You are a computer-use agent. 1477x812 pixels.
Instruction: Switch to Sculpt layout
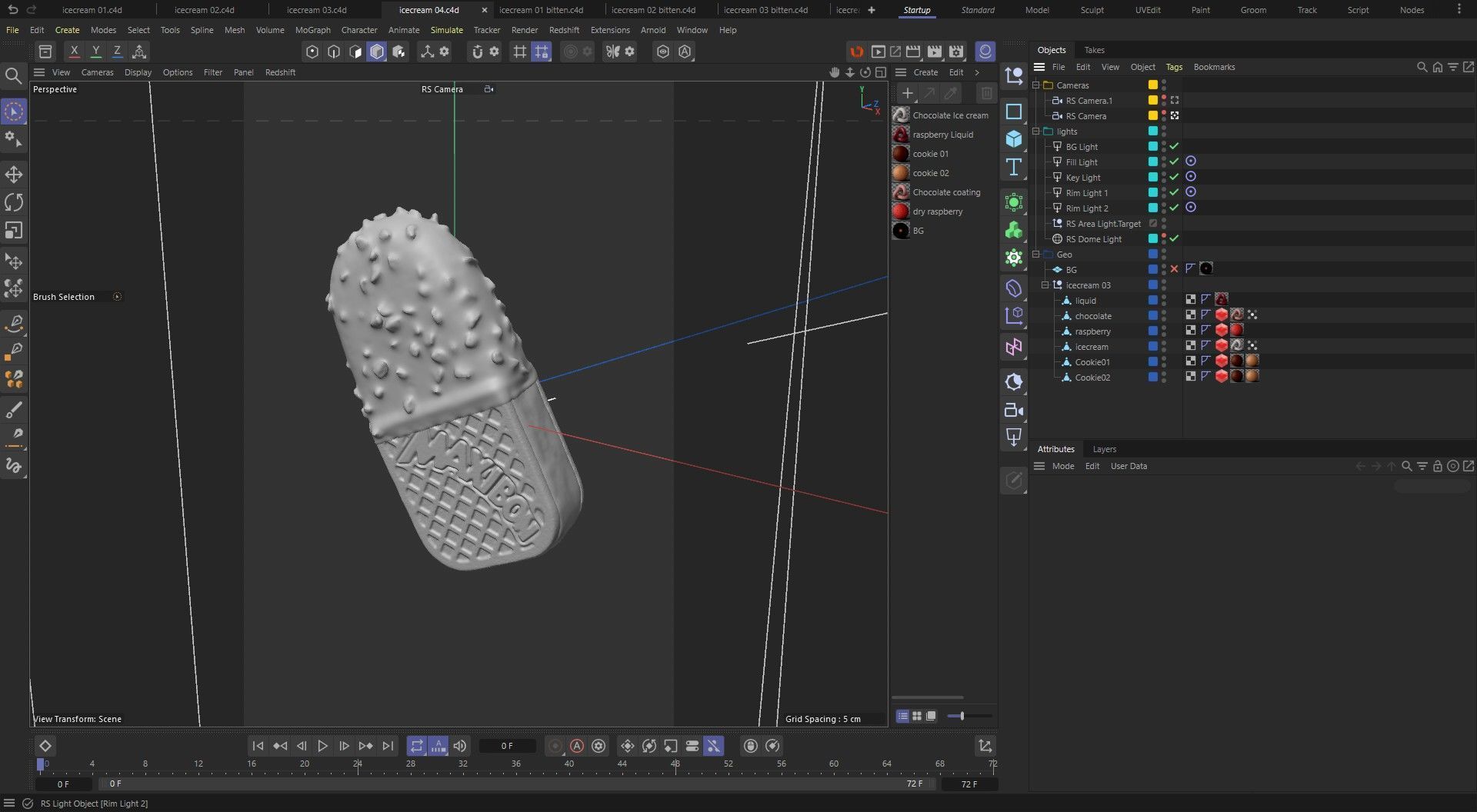click(1092, 10)
